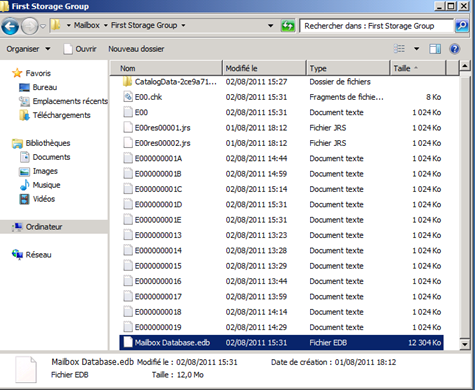The image size is (475, 390).
Task: Expand arrow before Mailbox breadcrumb
Action: (68, 25)
